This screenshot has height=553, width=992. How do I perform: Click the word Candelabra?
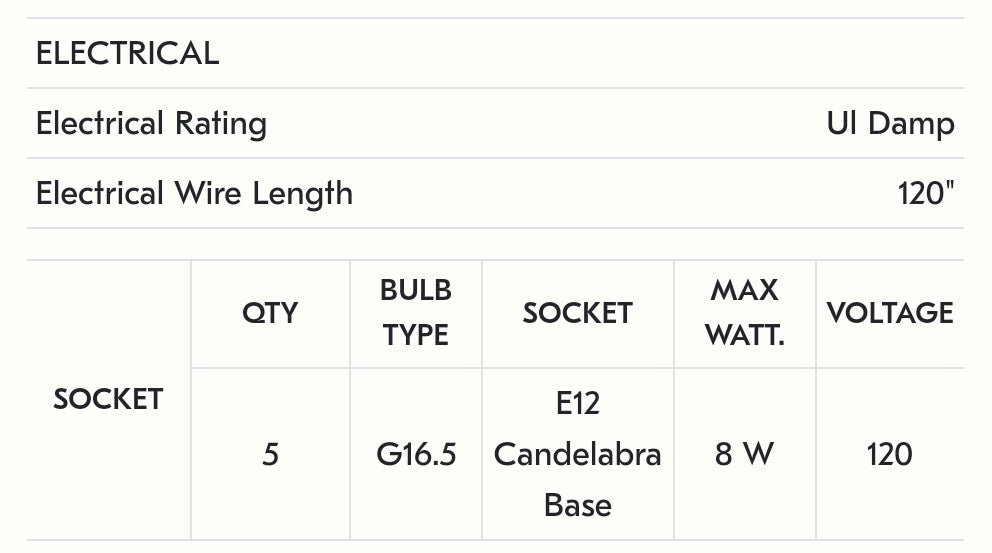tap(577, 455)
